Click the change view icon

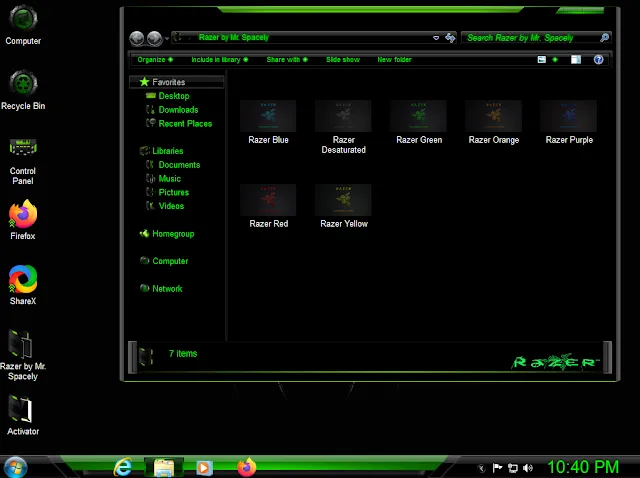pos(542,60)
